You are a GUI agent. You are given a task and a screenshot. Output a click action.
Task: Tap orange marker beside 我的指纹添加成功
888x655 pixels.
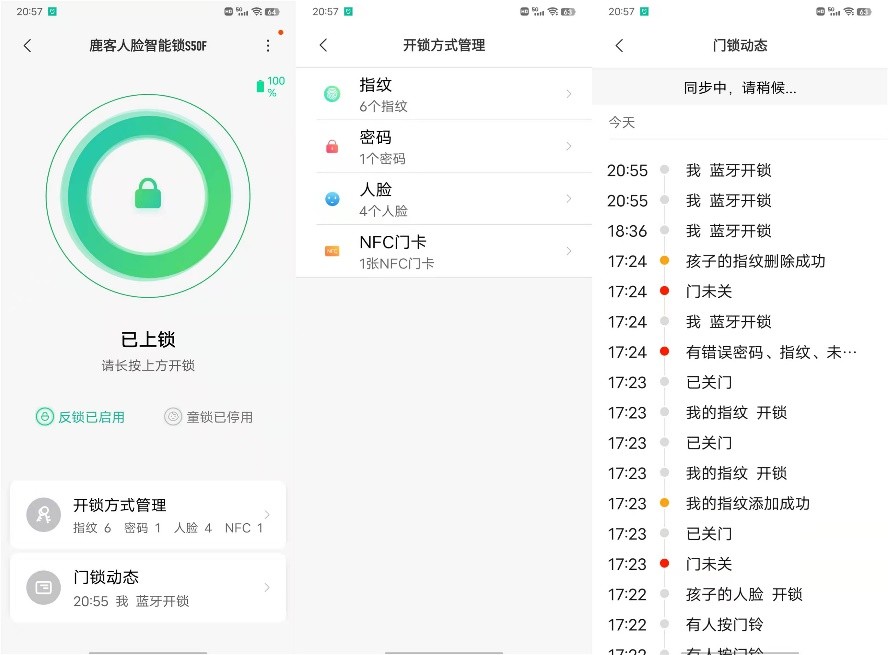(x=664, y=503)
